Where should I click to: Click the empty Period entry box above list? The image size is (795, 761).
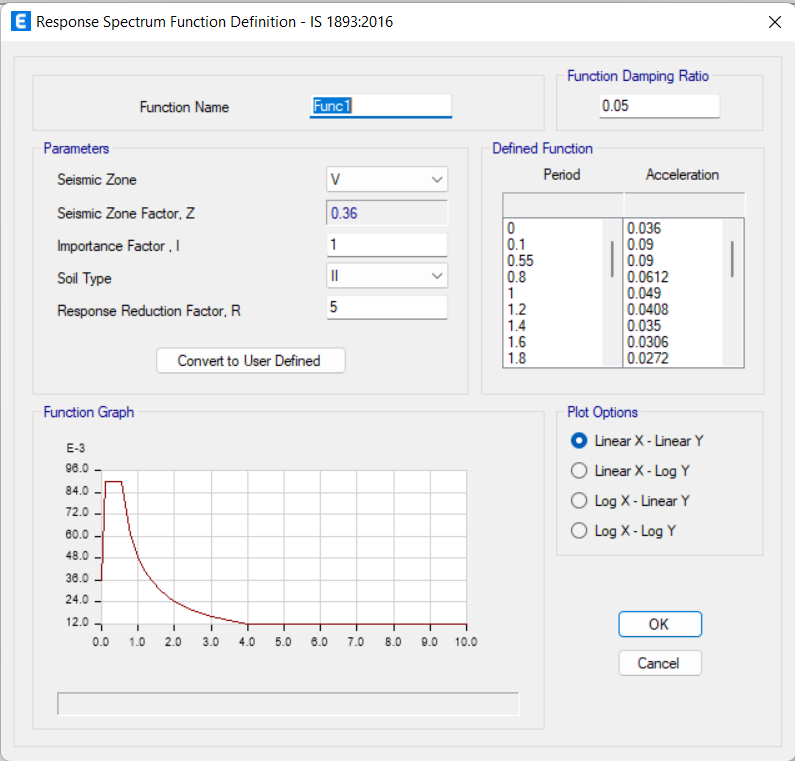563,205
